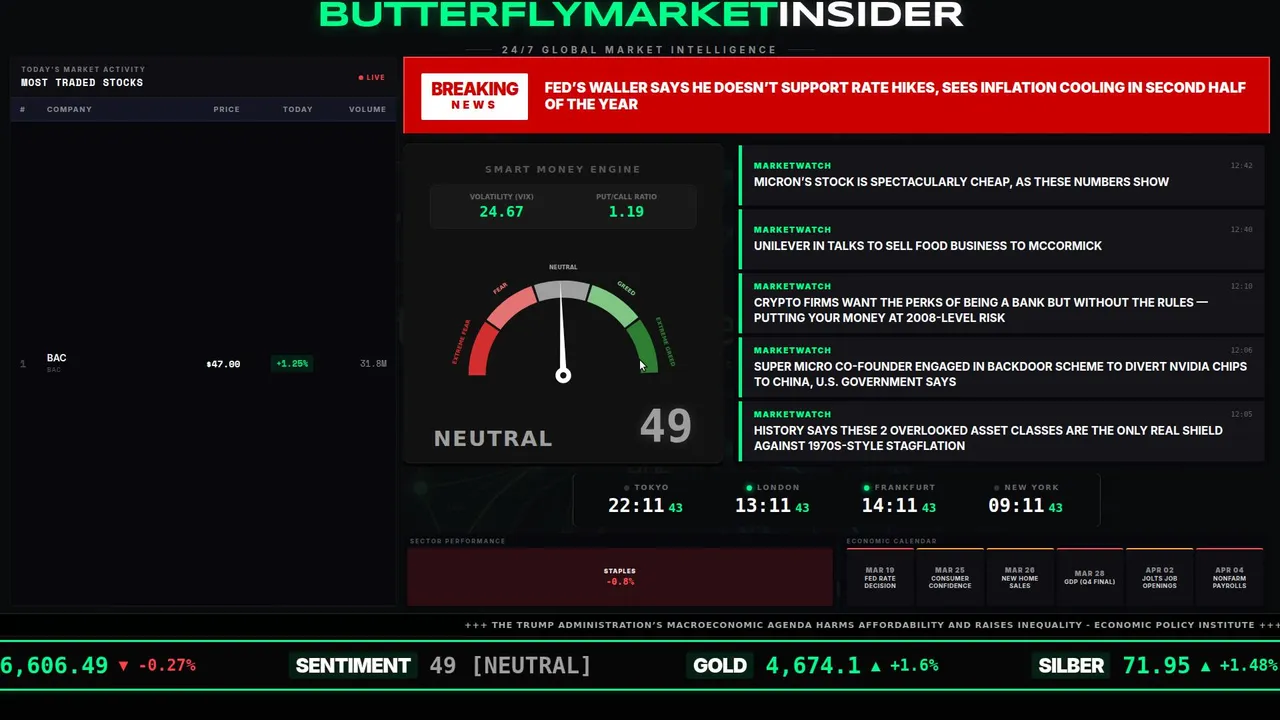Viewport: 1280px width, 720px height.
Task: Open Mar 25 Consumer Confidence event
Action: 950,577
